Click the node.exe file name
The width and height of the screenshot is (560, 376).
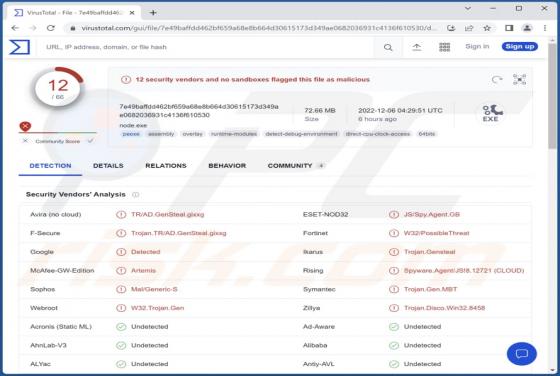(x=133, y=125)
